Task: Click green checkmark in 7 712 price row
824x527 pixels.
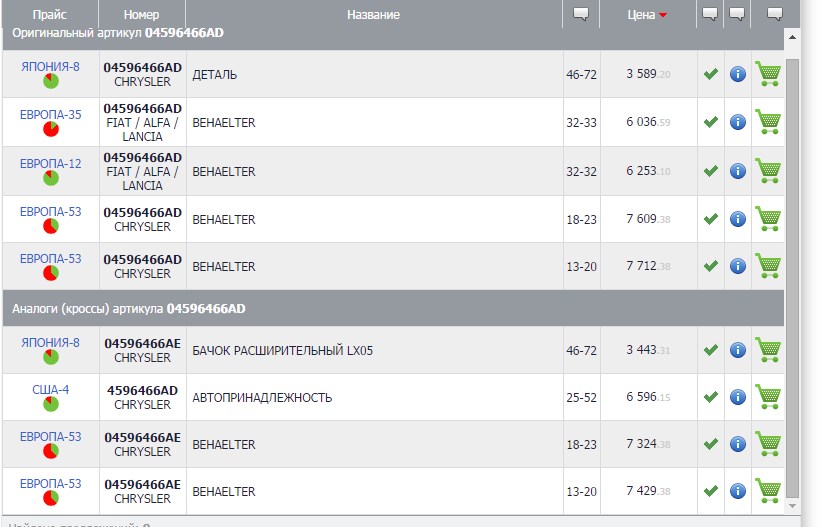Action: tap(710, 266)
